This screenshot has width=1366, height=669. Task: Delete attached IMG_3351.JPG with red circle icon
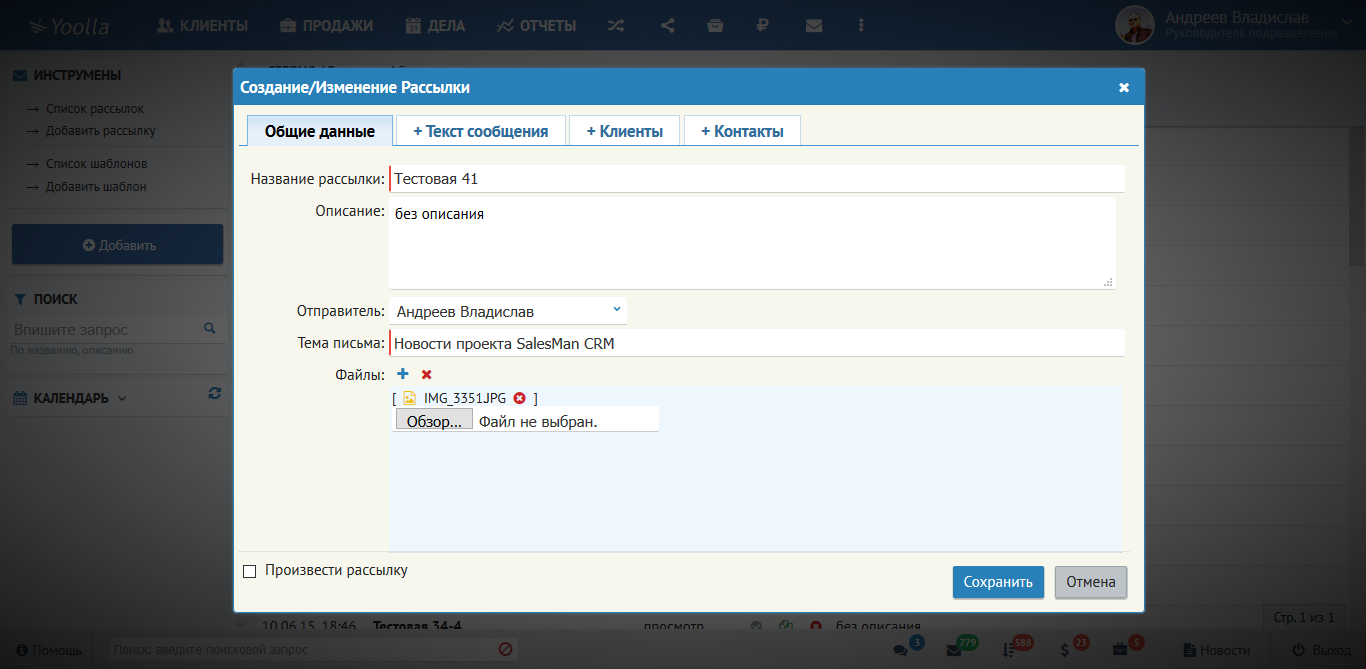click(519, 398)
